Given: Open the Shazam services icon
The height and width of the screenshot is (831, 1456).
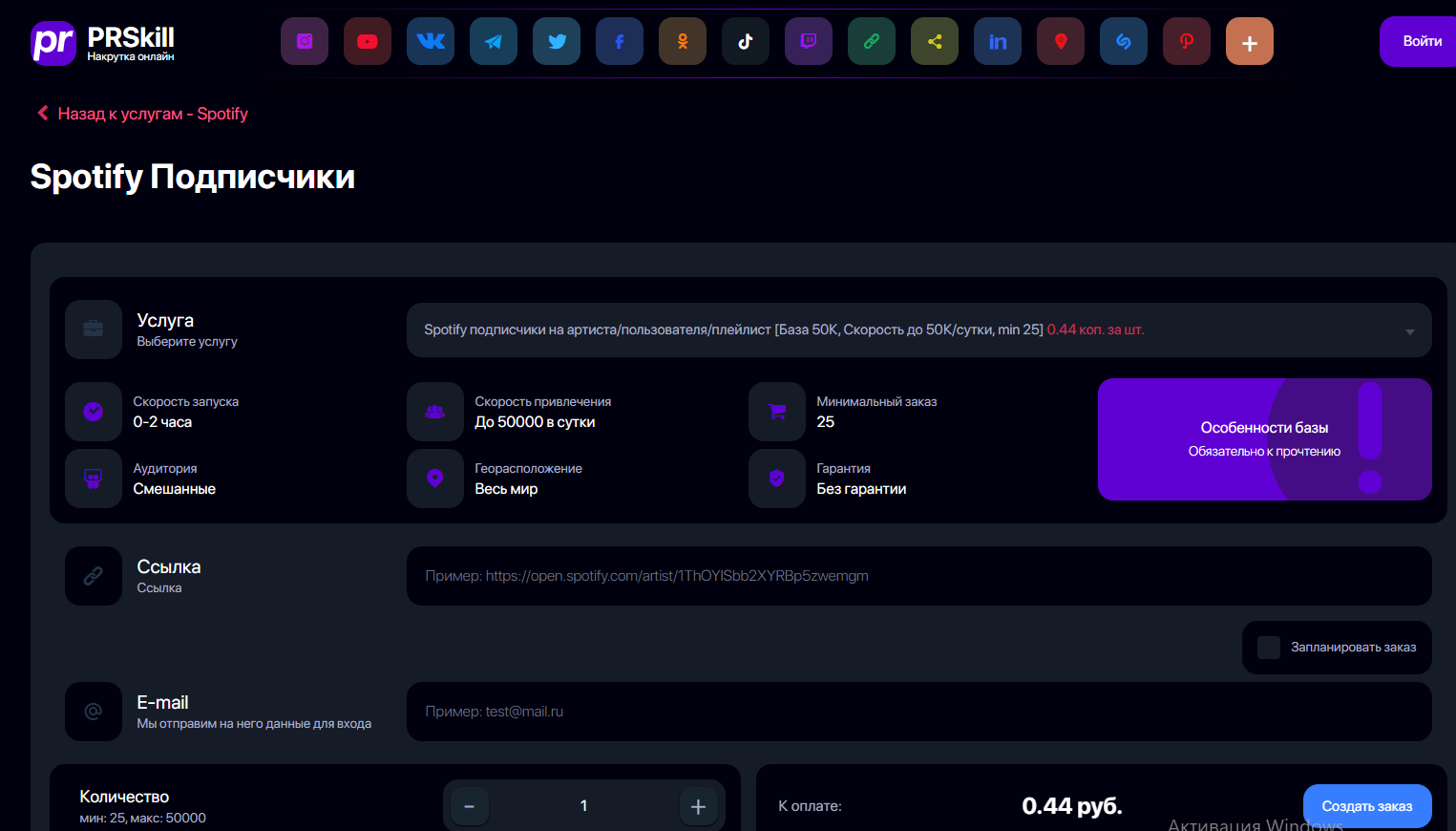Looking at the screenshot, I should pyautogui.click(x=1124, y=41).
